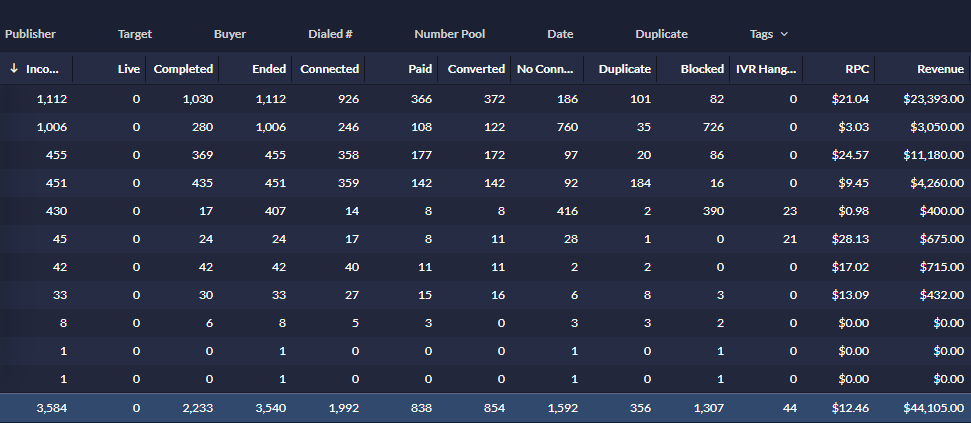
Task: Select the row with $23,393.00 revenue
Action: click(485, 100)
